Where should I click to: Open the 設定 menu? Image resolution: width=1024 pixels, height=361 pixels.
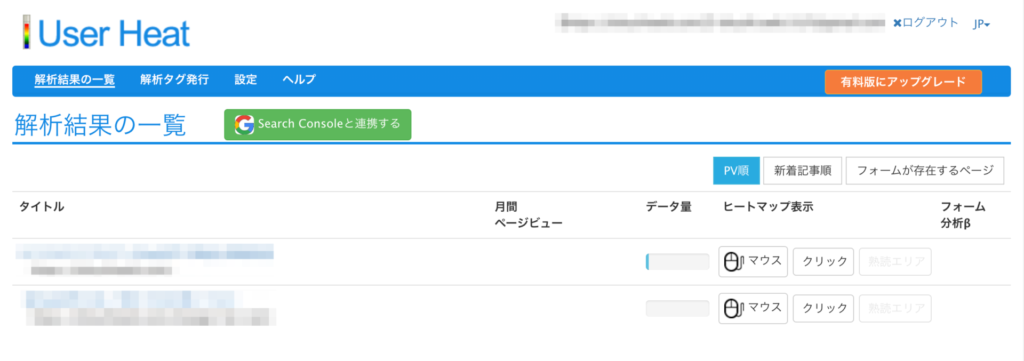246,80
